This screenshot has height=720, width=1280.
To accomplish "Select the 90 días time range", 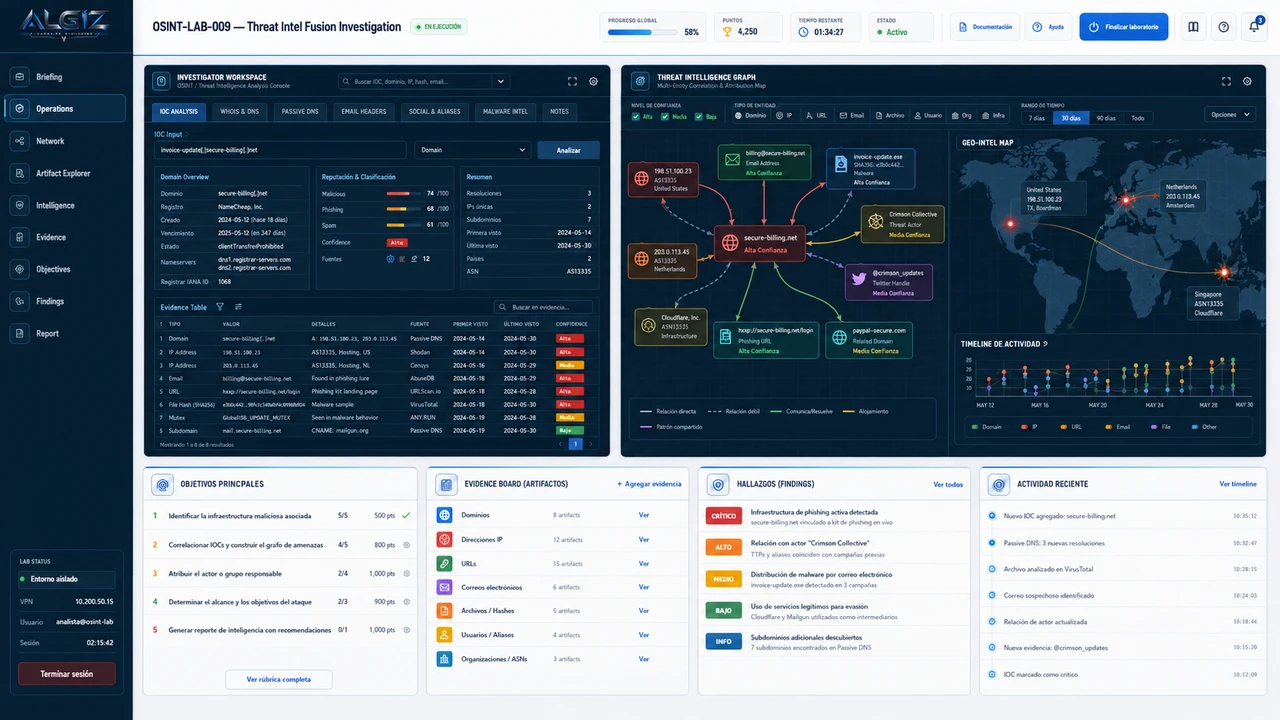I will 1105,118.
